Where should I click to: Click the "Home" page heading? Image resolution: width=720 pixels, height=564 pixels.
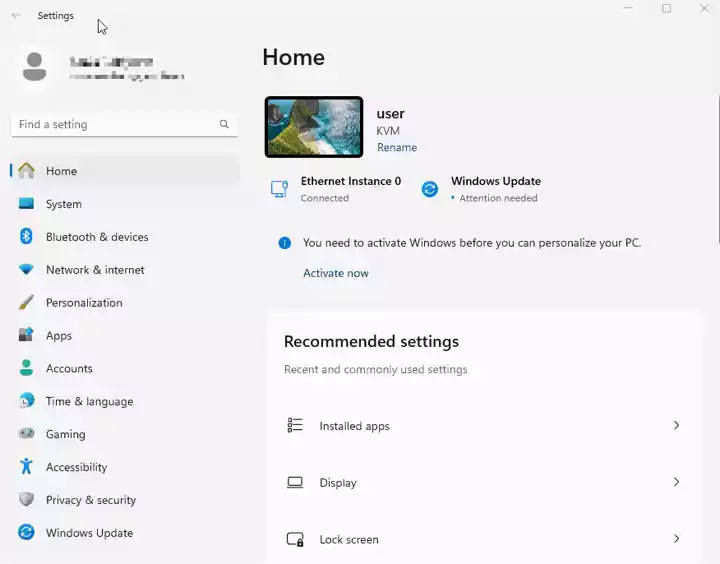tap(293, 57)
